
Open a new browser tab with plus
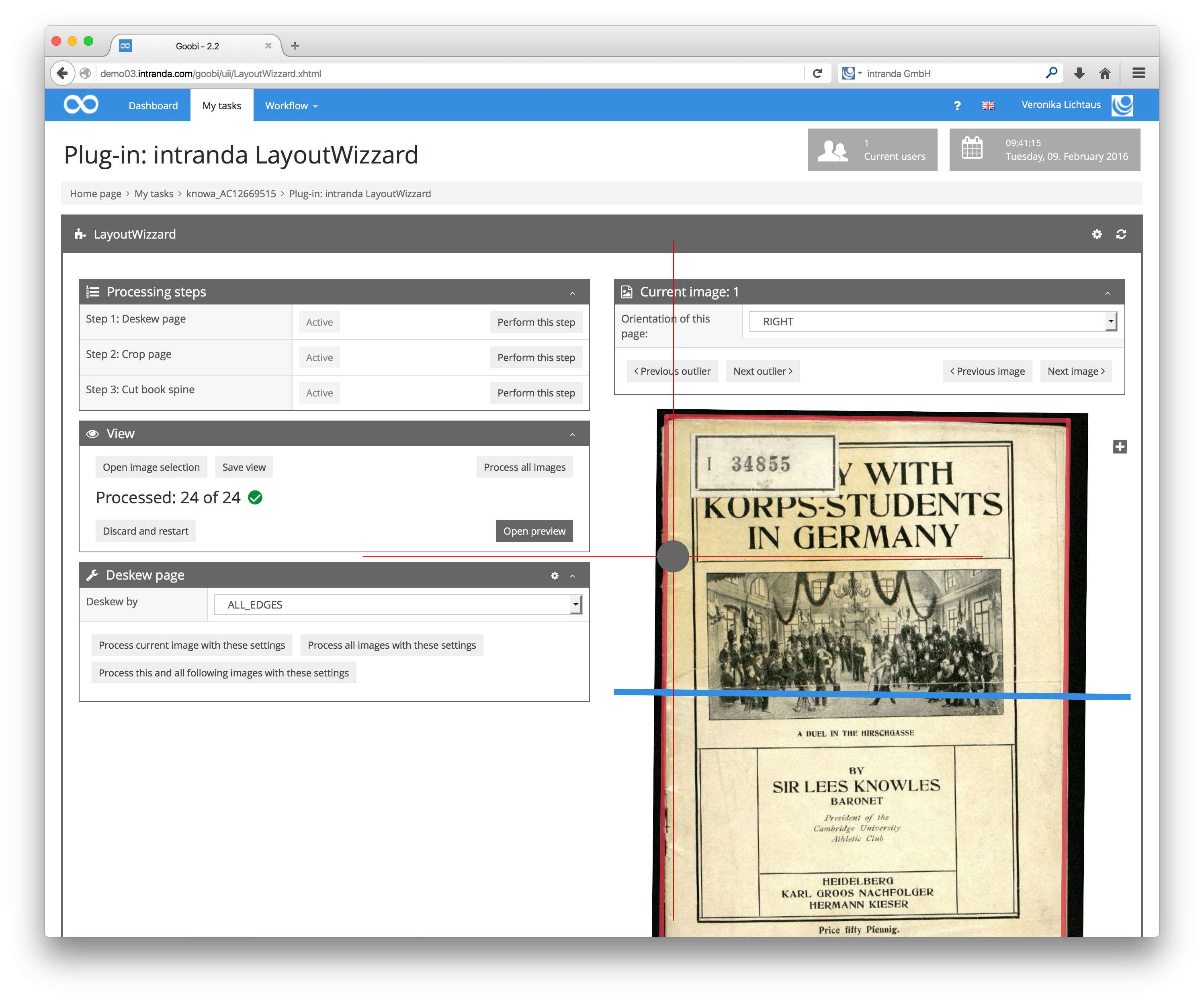coord(295,46)
